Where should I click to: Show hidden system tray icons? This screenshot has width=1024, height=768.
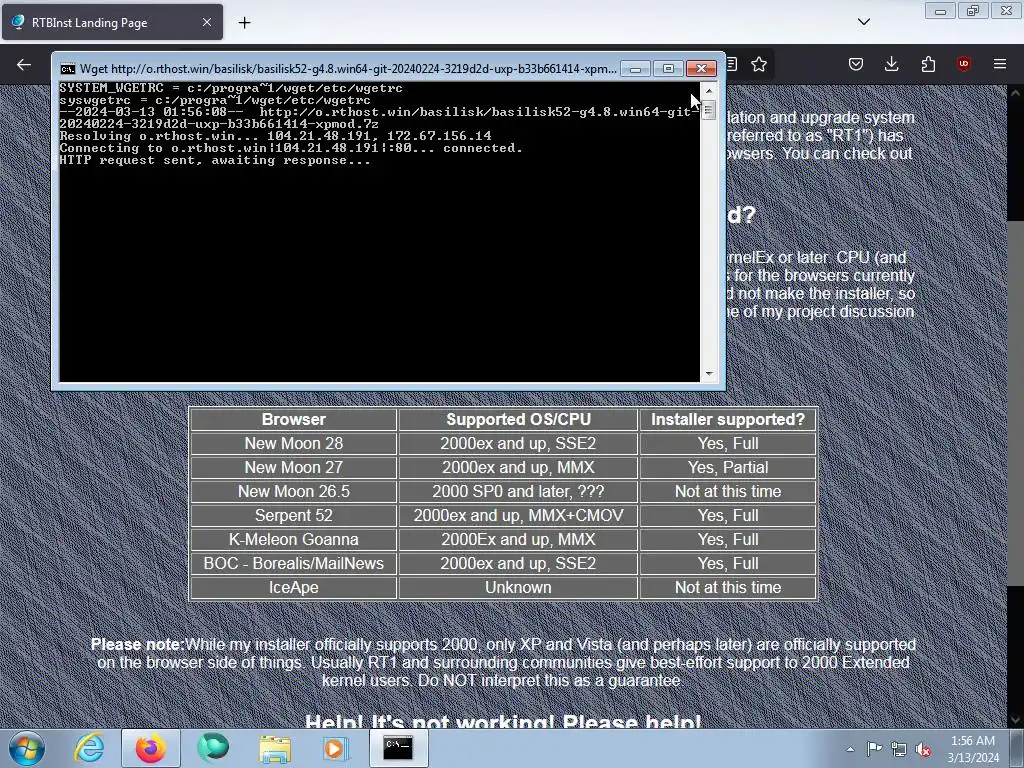(850, 749)
